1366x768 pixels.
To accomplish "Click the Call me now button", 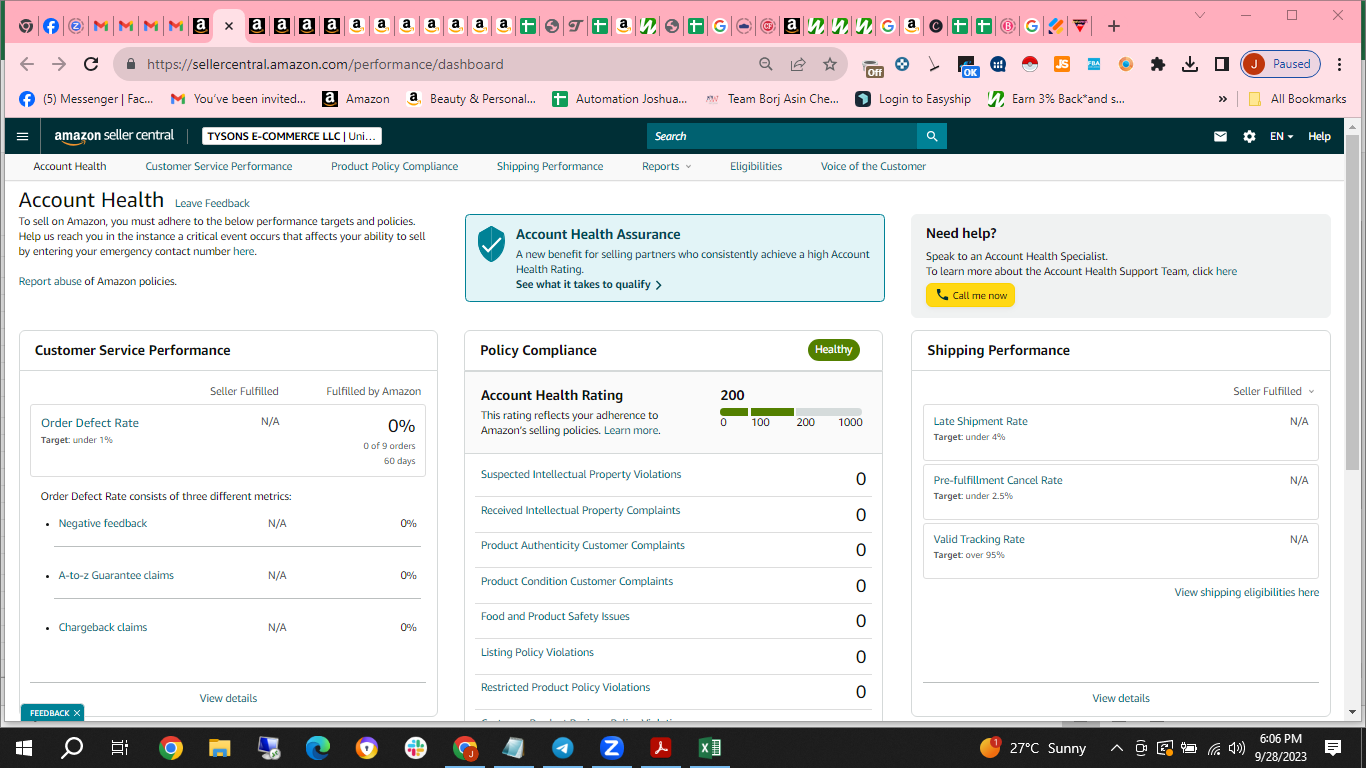I will click(970, 295).
